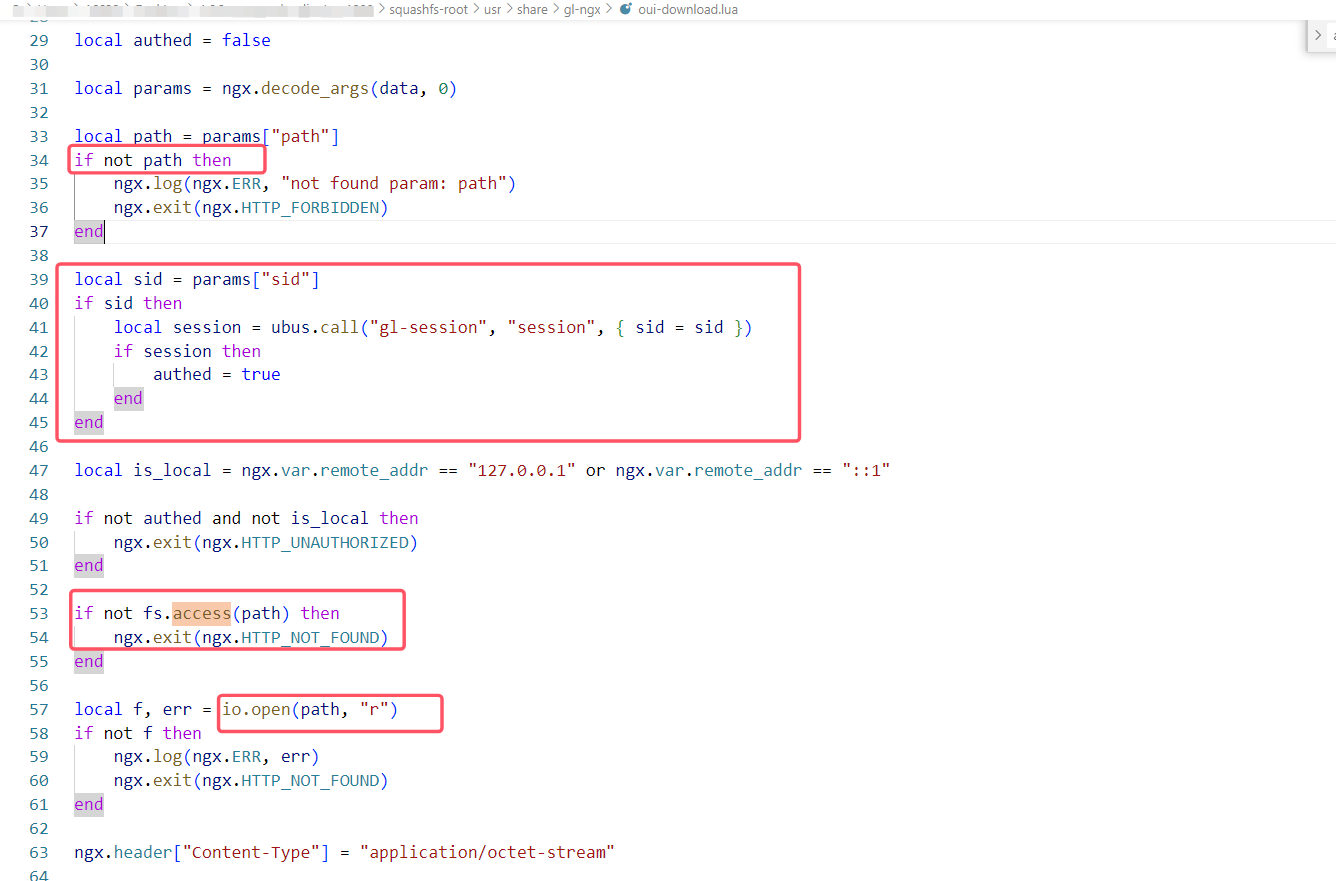
Task: Click the 'io.open(path, "r")' code line
Action: click(237, 709)
